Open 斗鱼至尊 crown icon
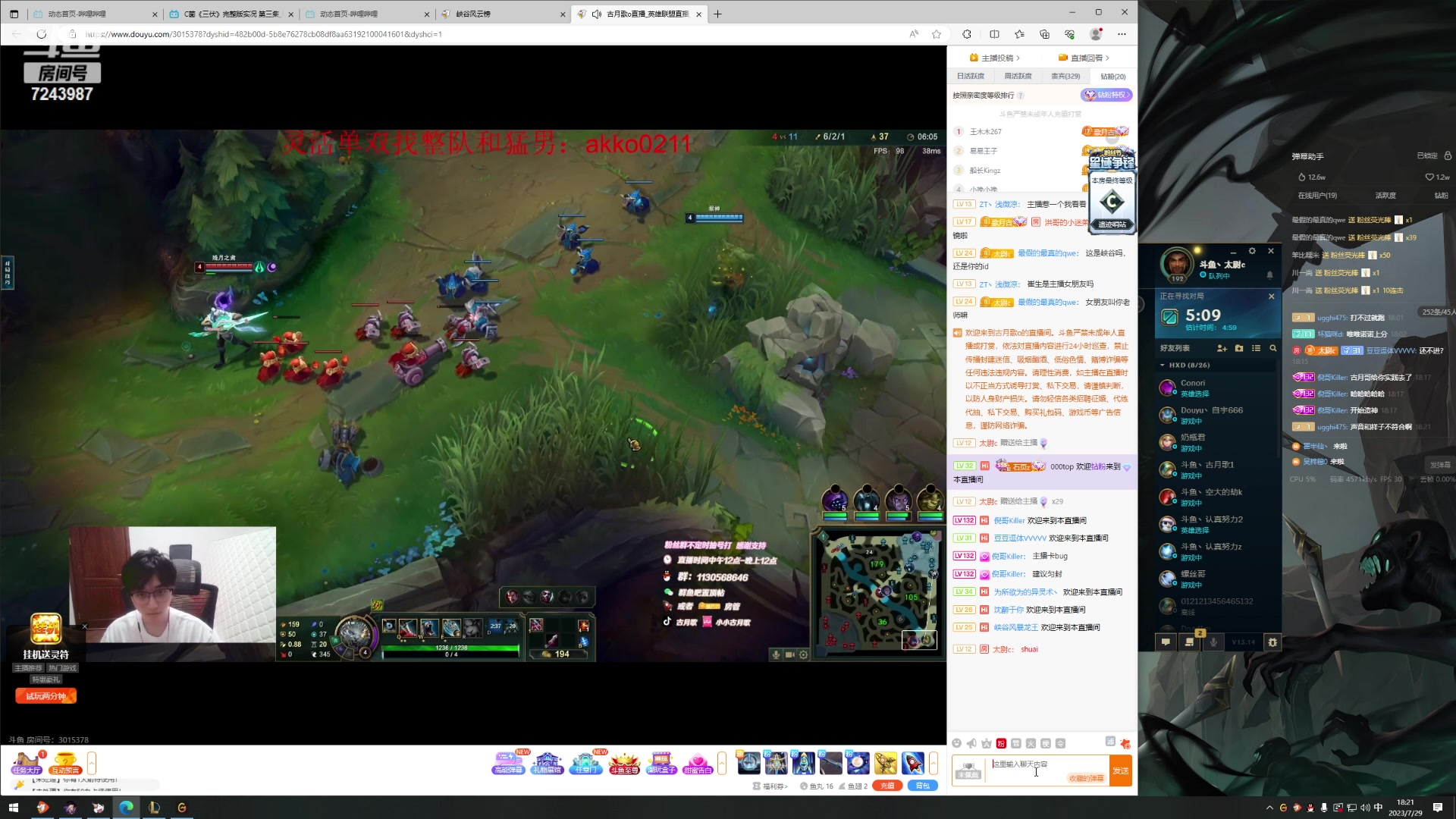Viewport: 1456px width, 819px height. point(624,762)
